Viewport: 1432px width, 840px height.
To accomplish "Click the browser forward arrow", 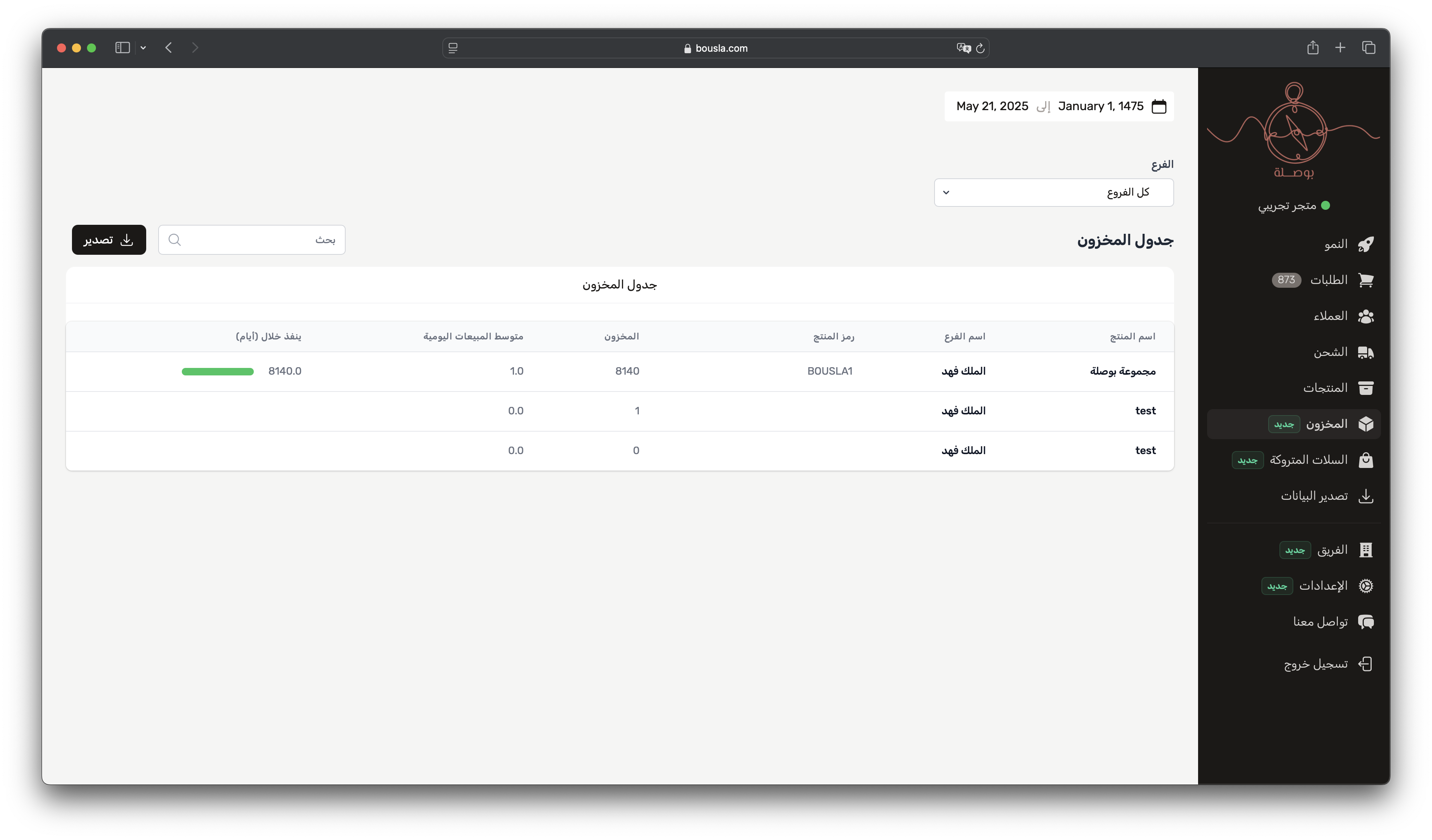I will tap(195, 48).
